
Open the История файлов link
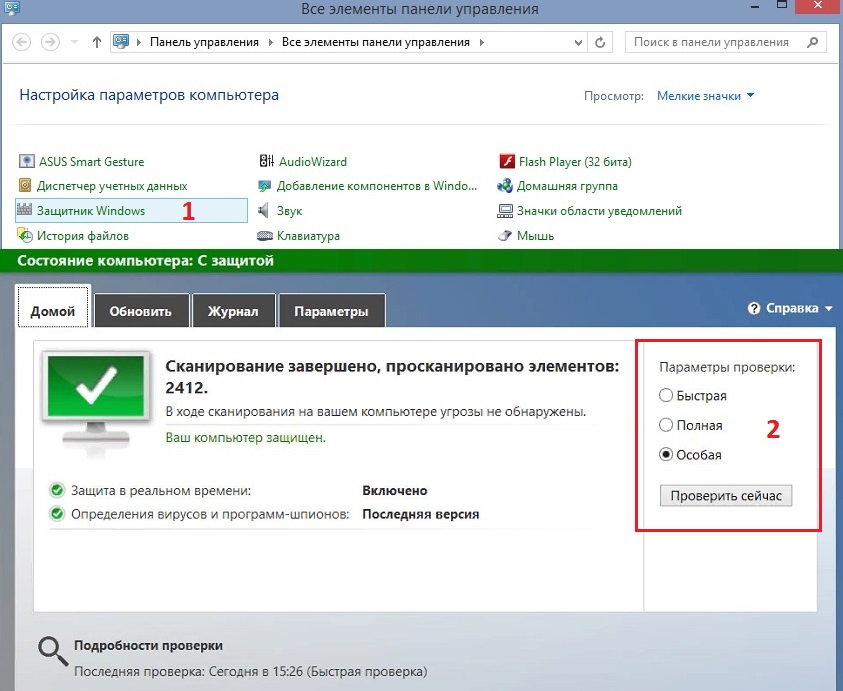point(83,236)
